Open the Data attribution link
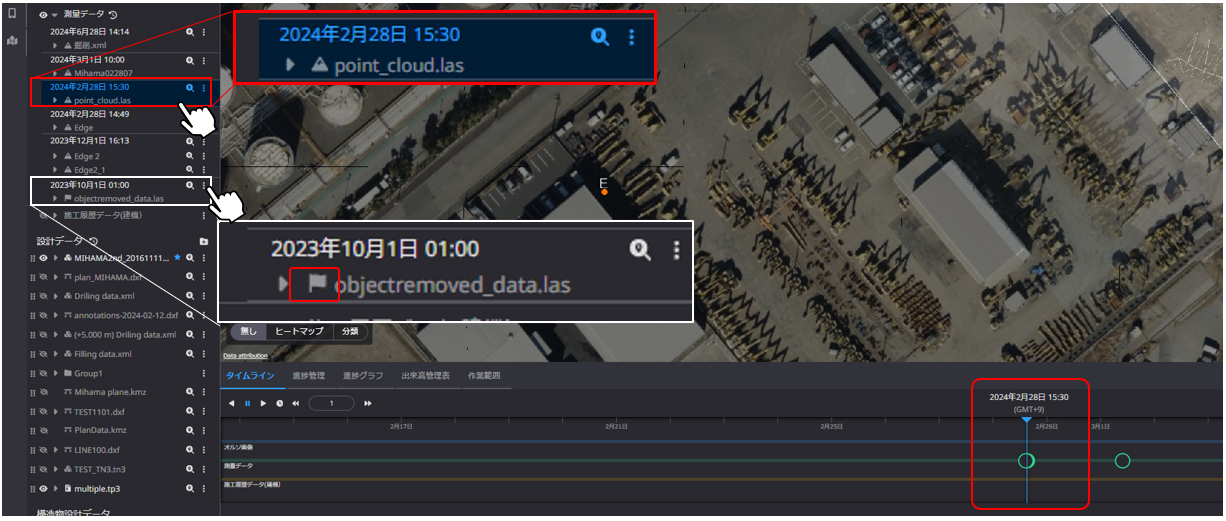The width and height of the screenshot is (1226, 521). click(x=245, y=355)
